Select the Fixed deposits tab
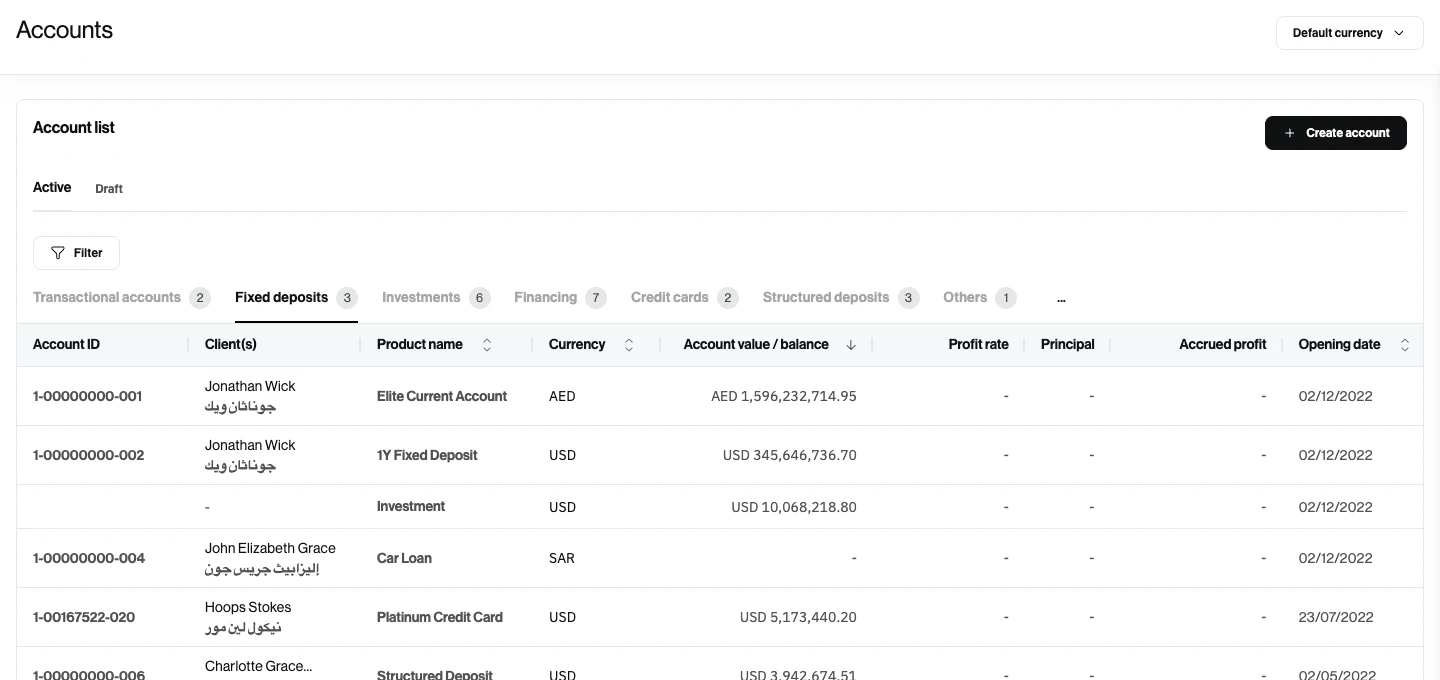The height and width of the screenshot is (680, 1440). [x=296, y=298]
